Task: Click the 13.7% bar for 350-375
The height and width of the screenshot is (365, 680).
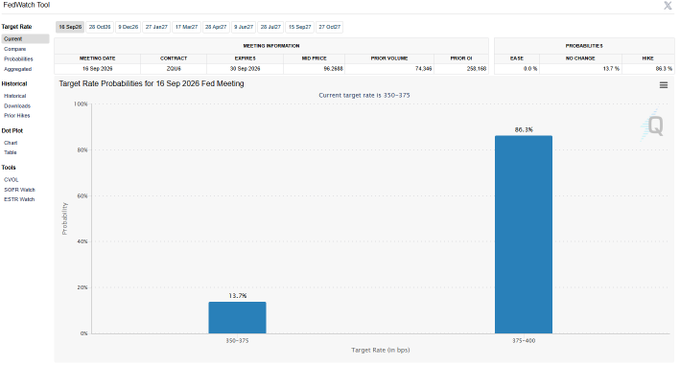Action: 237,317
